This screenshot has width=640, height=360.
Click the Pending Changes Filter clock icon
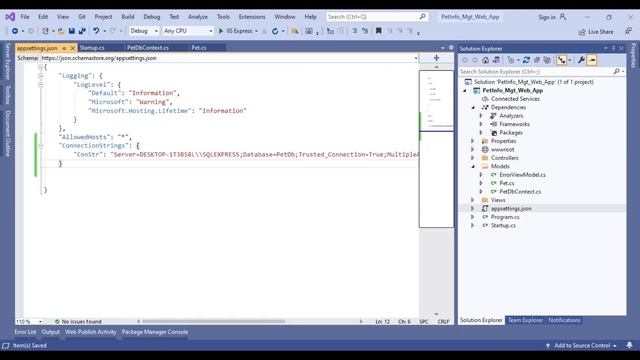tap(511, 60)
